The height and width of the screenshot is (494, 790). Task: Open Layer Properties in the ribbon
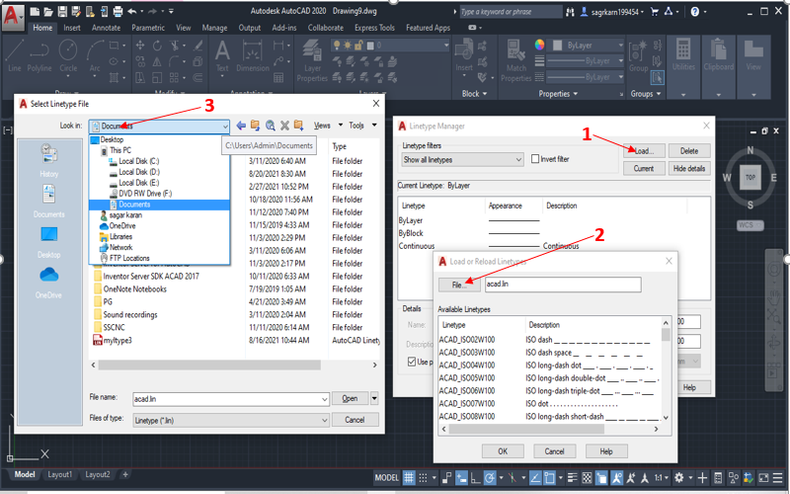click(312, 61)
